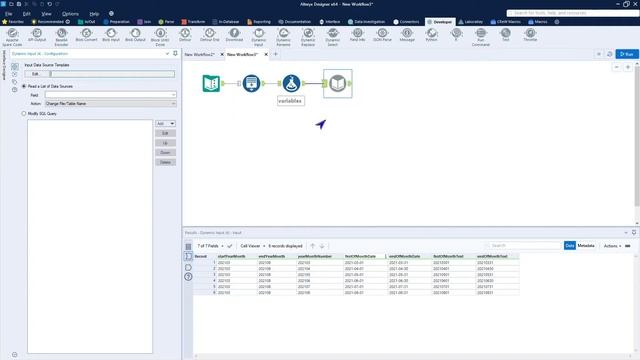Screen dimensions: 640x360
Task: Click Edit for Input Data Source Template
Action: tap(36, 74)
